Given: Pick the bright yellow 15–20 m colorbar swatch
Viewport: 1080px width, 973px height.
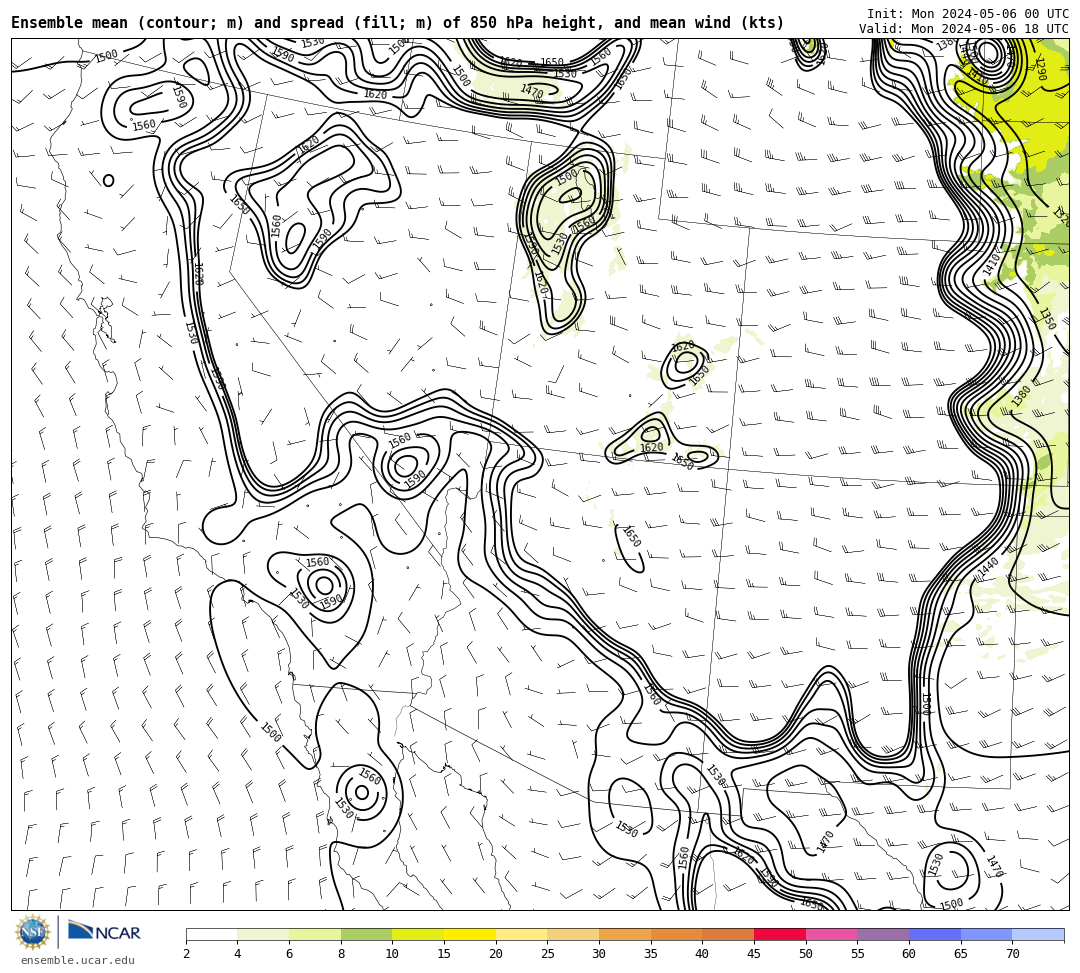Looking at the screenshot, I should coord(470,934).
